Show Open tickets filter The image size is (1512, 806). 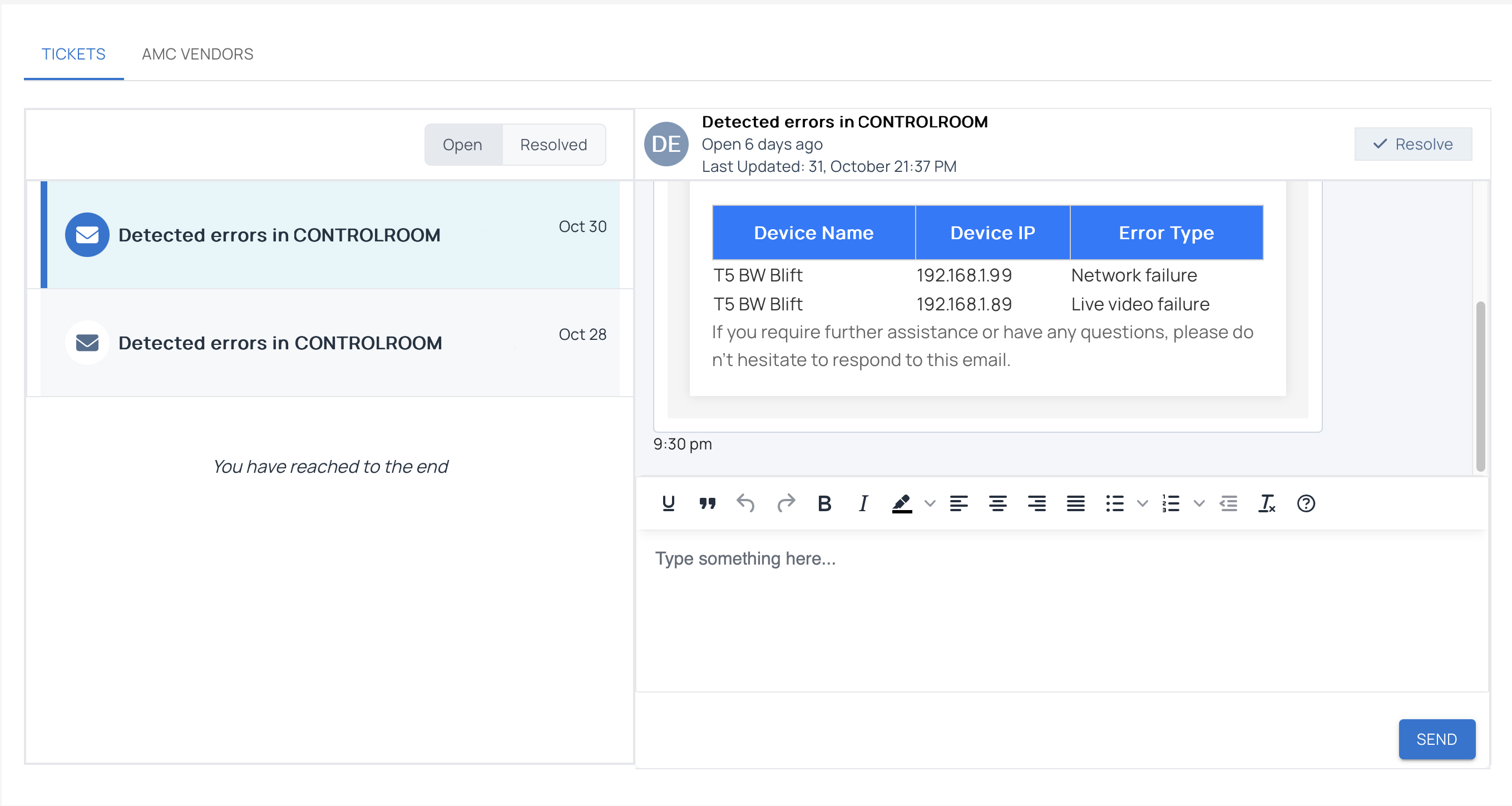click(x=462, y=145)
